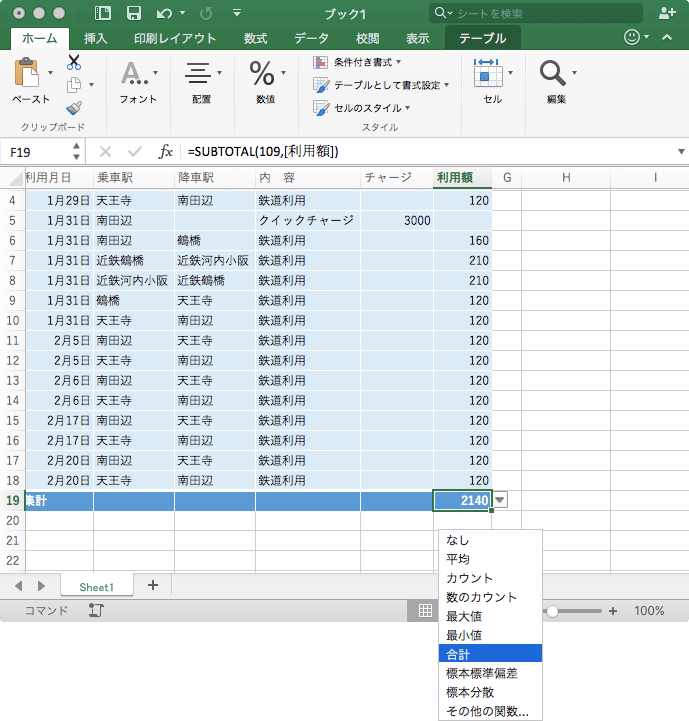The height and width of the screenshot is (721, 689).
Task: Open the フォント font group icon
Action: (134, 74)
